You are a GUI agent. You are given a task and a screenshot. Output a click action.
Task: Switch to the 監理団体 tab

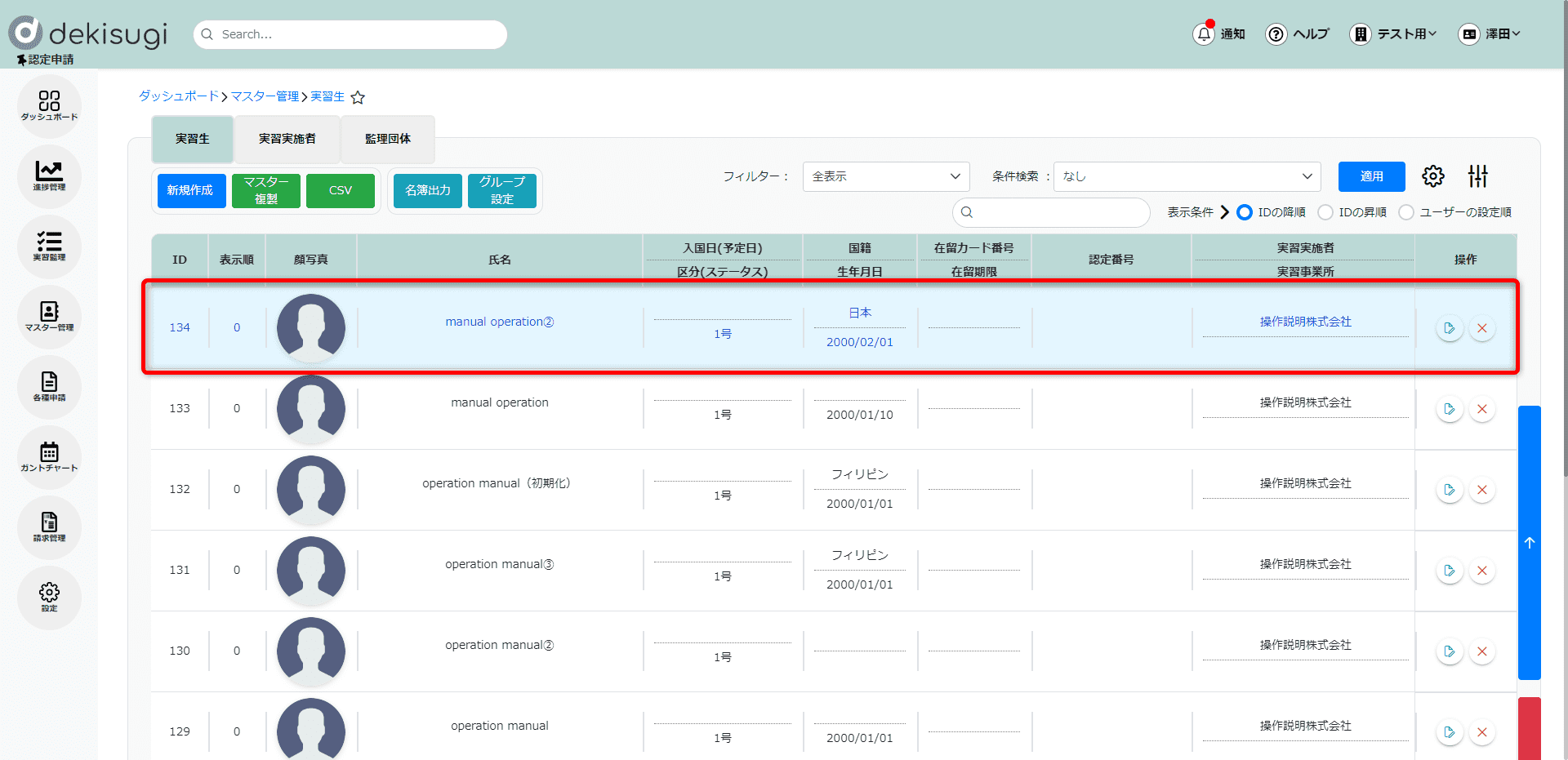point(387,139)
